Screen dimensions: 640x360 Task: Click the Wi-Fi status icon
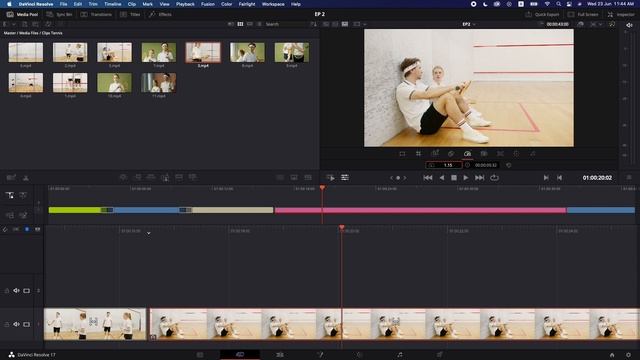pyautogui.click(x=547, y=4)
